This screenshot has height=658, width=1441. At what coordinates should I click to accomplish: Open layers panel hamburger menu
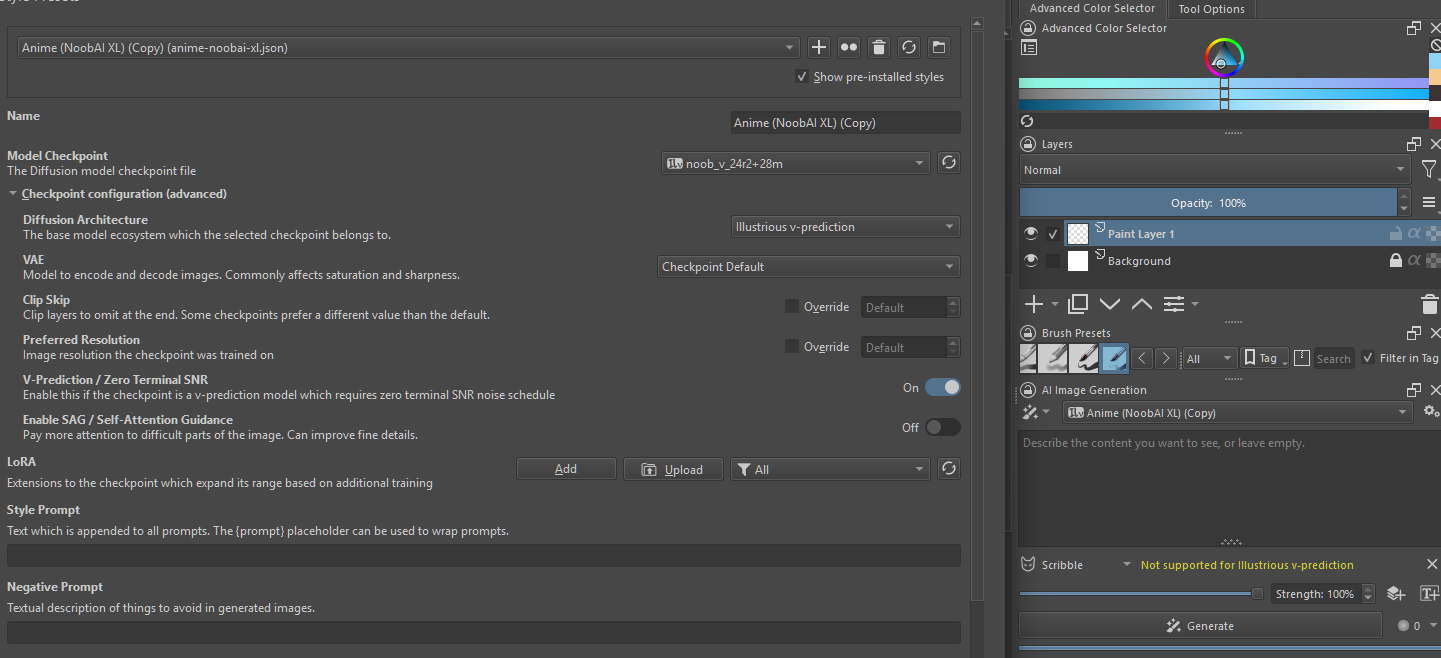(x=1428, y=203)
